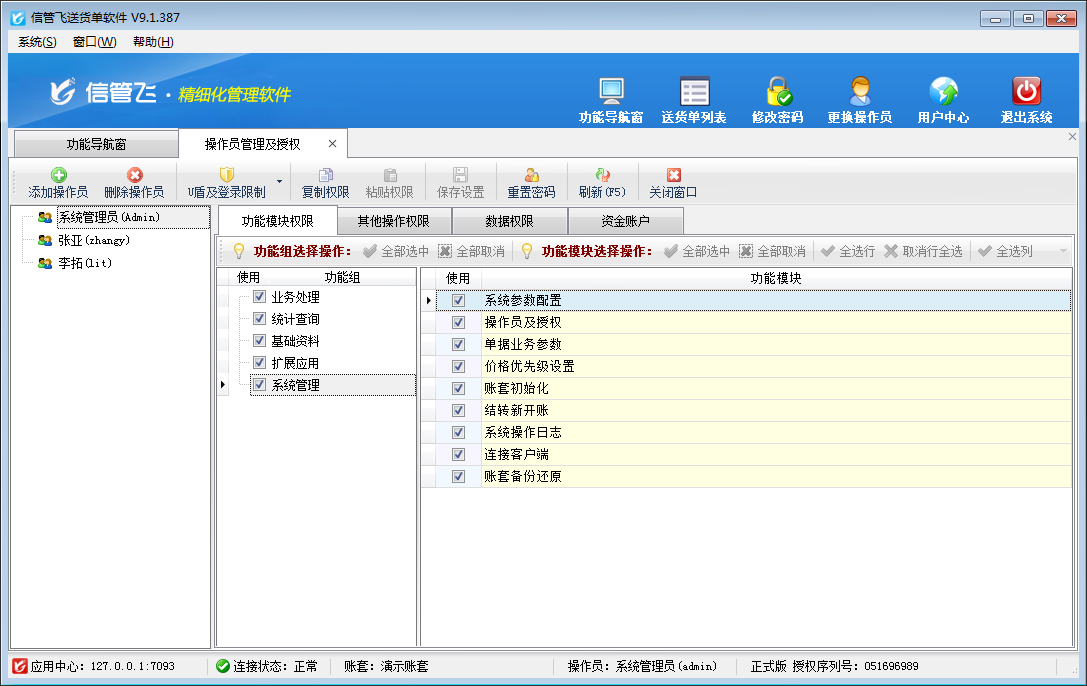Click the 刷新(F5) button

click(x=602, y=183)
